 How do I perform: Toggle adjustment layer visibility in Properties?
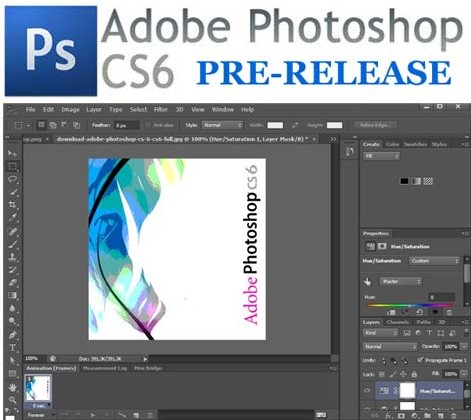435,312
